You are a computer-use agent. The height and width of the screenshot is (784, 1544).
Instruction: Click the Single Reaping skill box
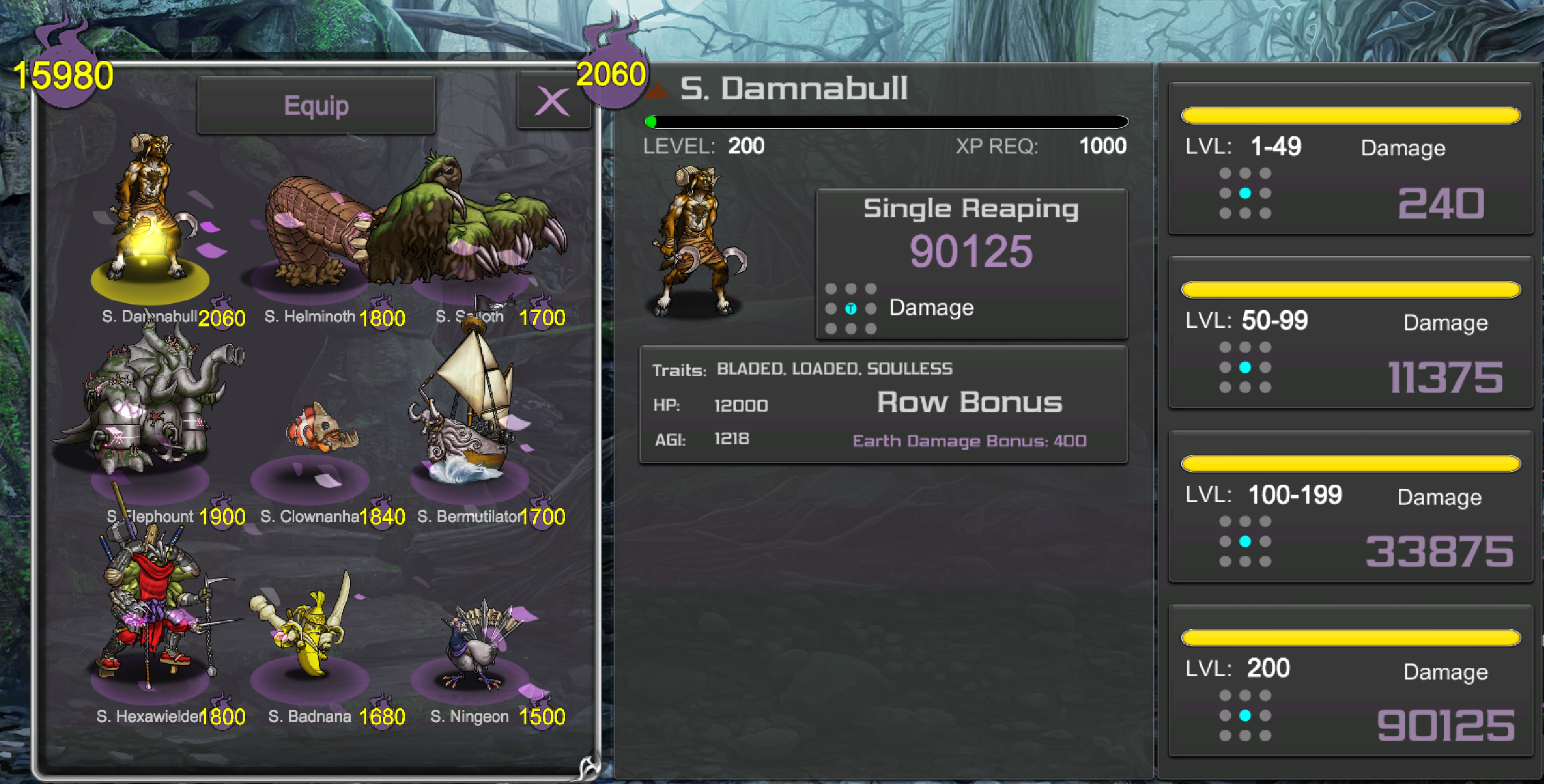tap(971, 264)
